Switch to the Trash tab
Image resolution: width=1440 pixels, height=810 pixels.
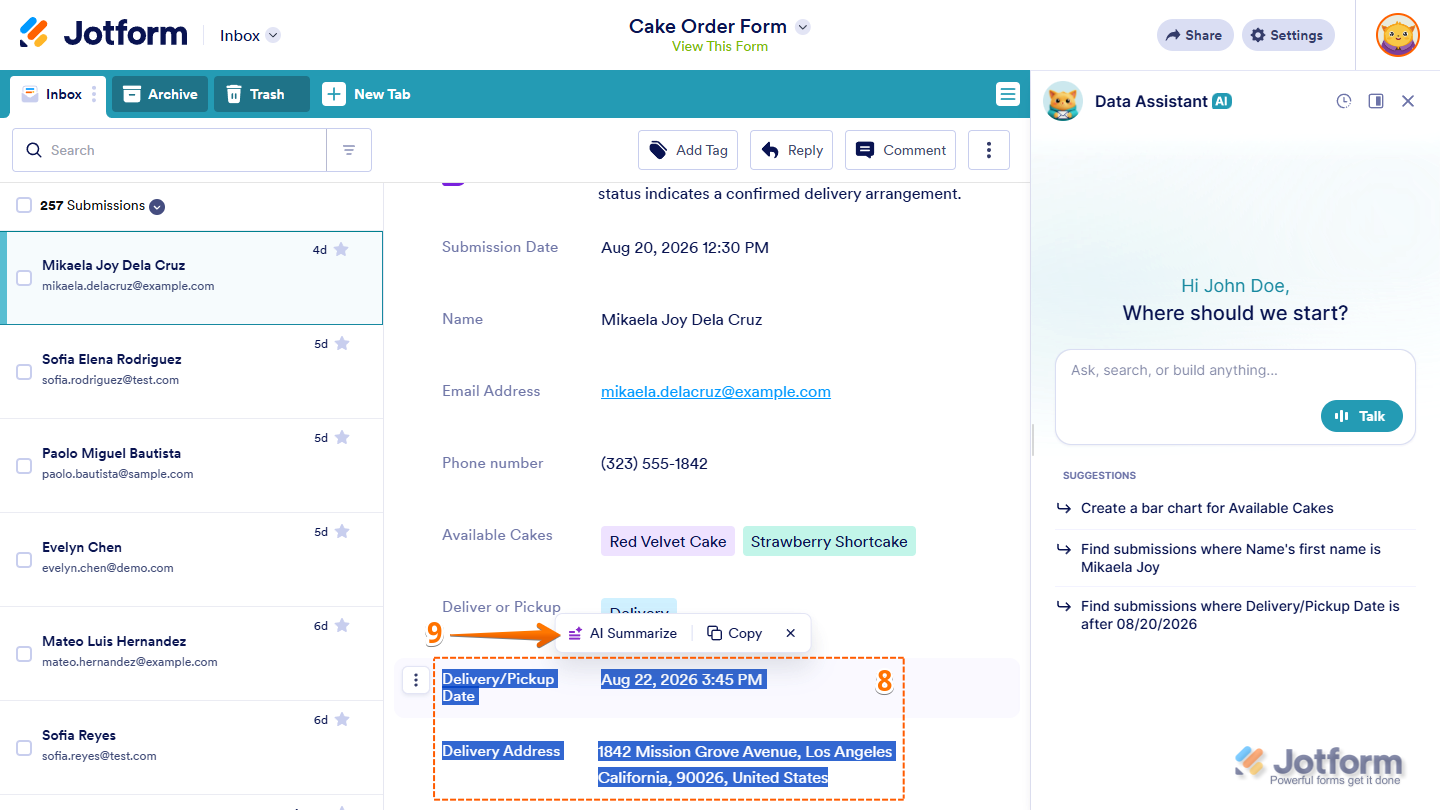(261, 94)
